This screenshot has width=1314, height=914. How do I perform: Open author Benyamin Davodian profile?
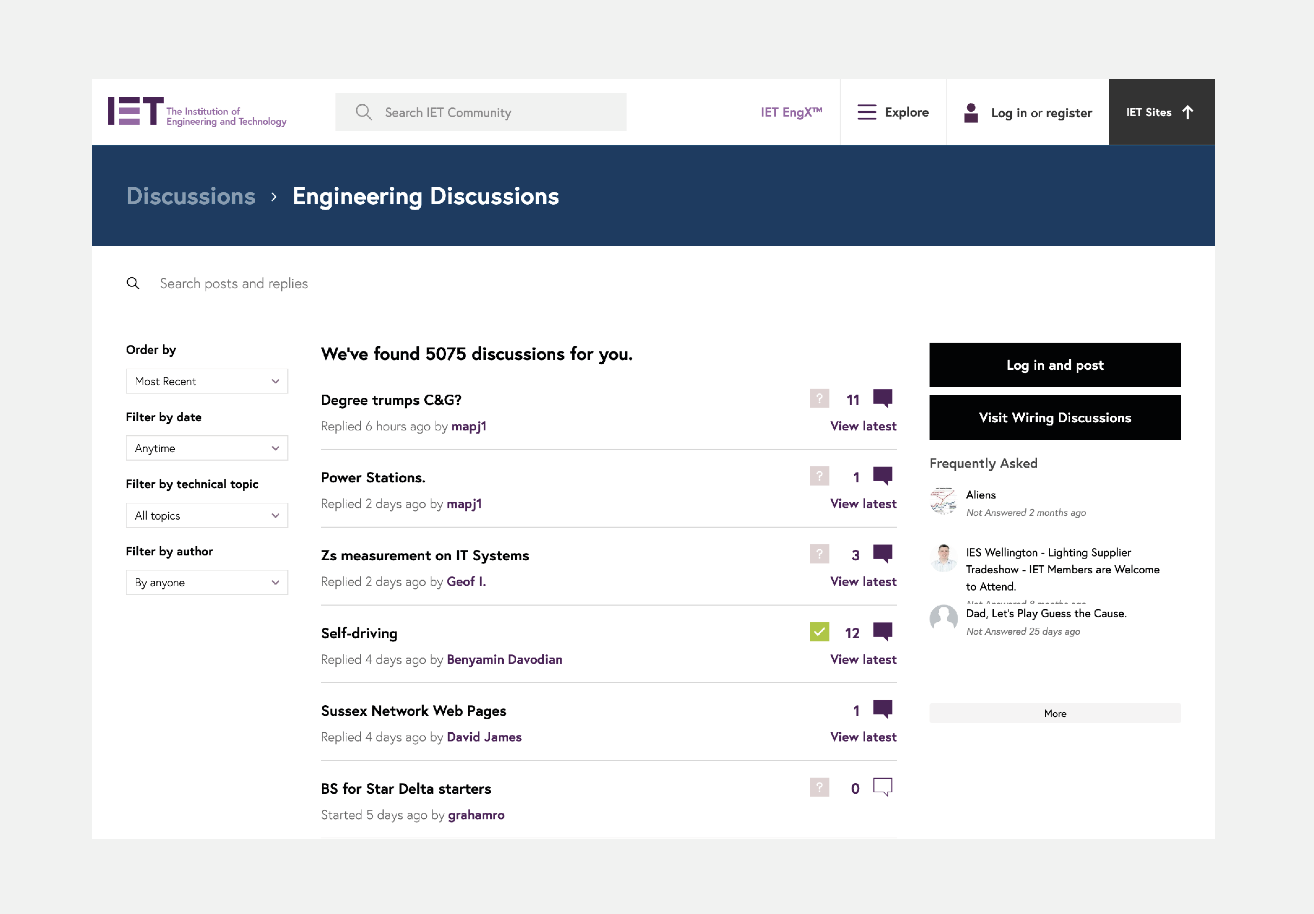(x=505, y=659)
